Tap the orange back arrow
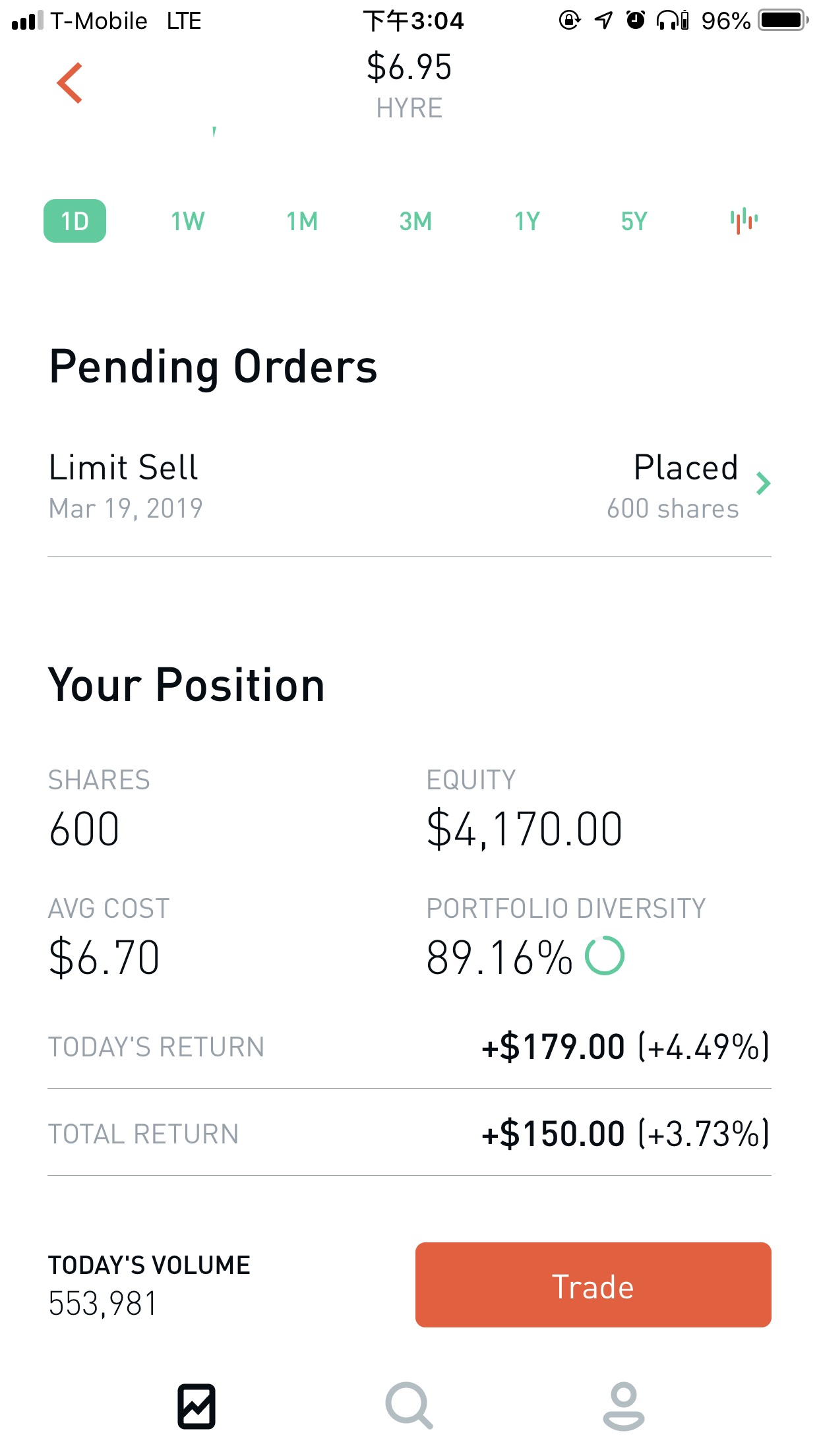The image size is (819, 1456). (70, 83)
